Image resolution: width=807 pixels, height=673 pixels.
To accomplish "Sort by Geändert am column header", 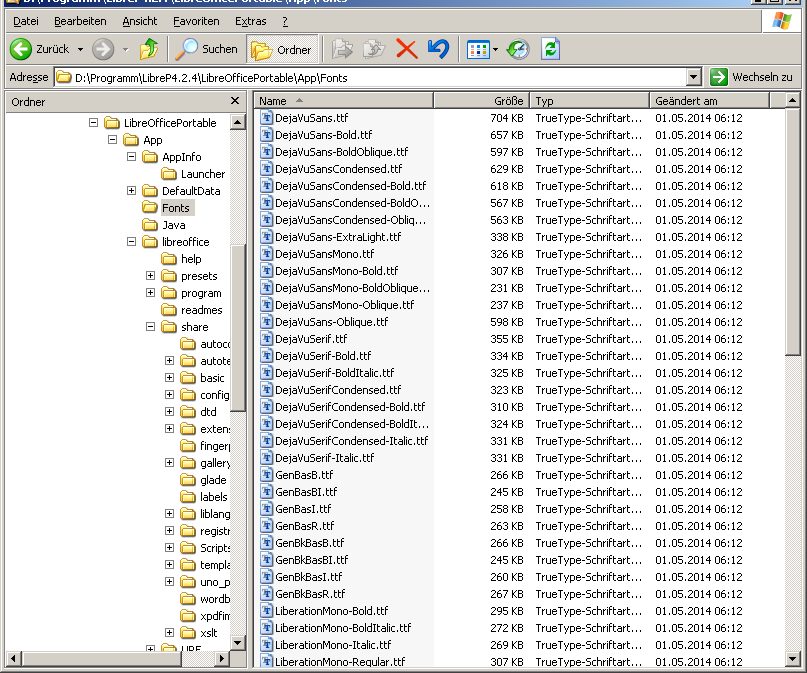I will tap(709, 101).
